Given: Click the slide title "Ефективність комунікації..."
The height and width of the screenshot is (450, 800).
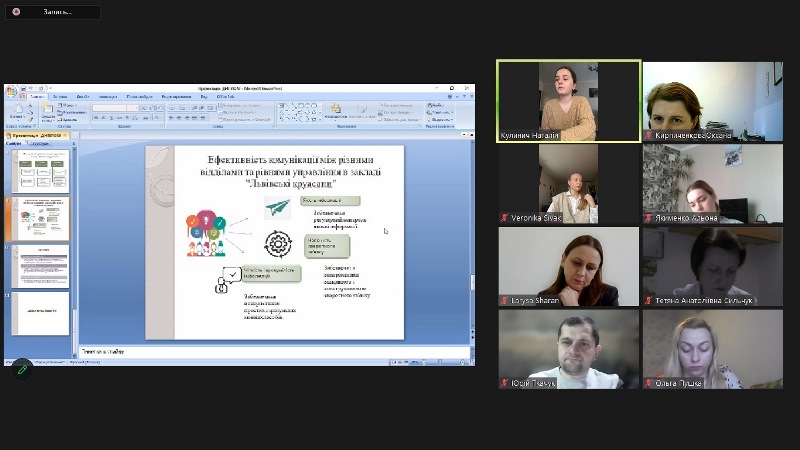Looking at the screenshot, I should pyautogui.click(x=290, y=172).
